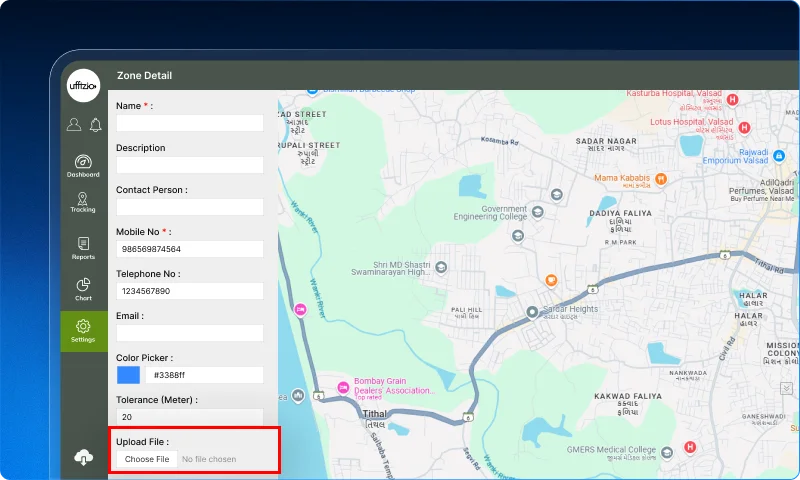Click the DADIYA FALIYA map label
800x480 pixels.
tap(620, 213)
